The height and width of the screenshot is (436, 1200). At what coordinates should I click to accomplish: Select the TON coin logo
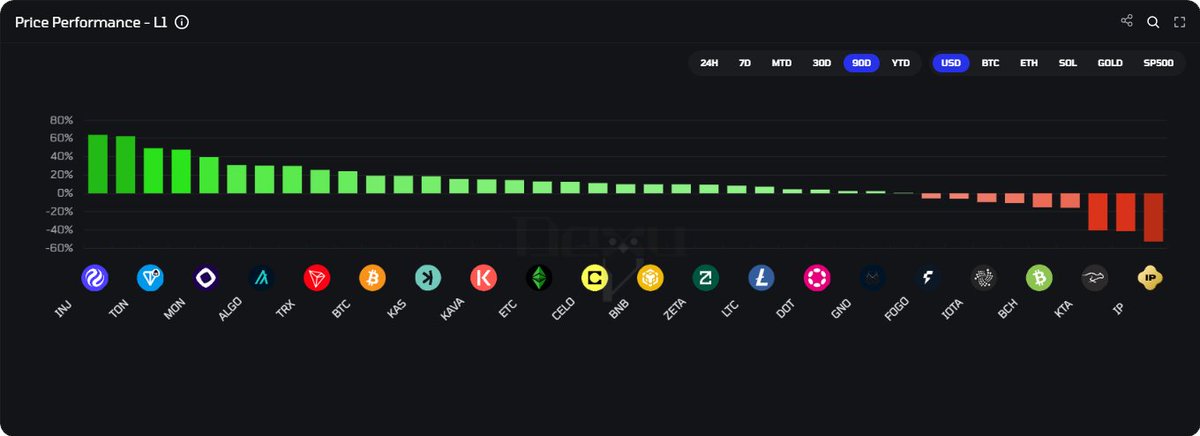point(151,278)
